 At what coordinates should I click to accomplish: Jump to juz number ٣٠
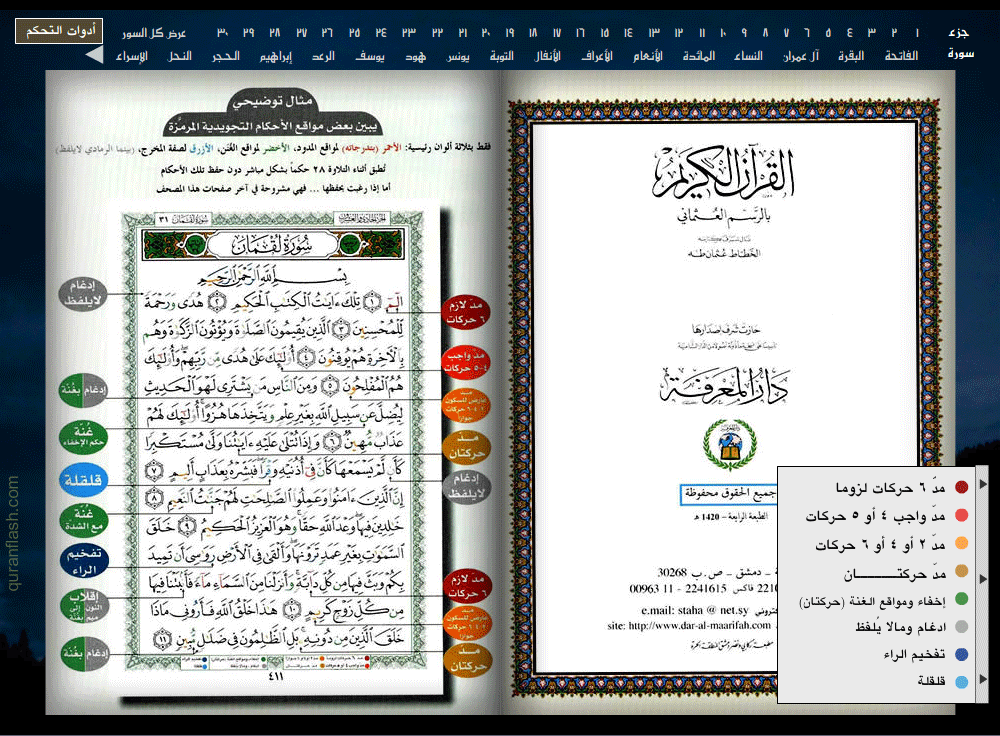click(x=222, y=33)
